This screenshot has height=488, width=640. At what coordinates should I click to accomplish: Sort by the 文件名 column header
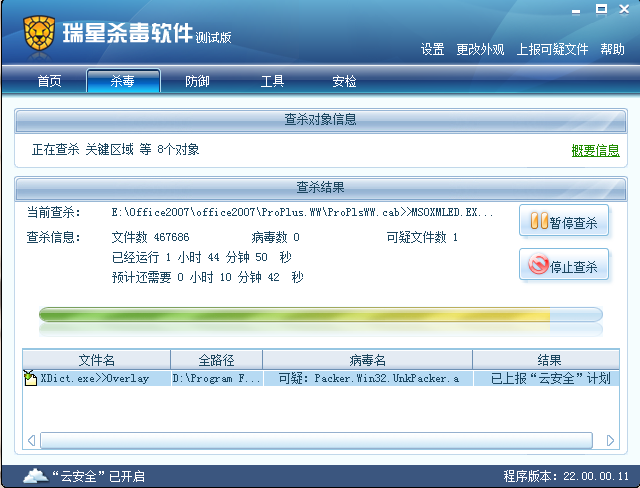click(96, 360)
